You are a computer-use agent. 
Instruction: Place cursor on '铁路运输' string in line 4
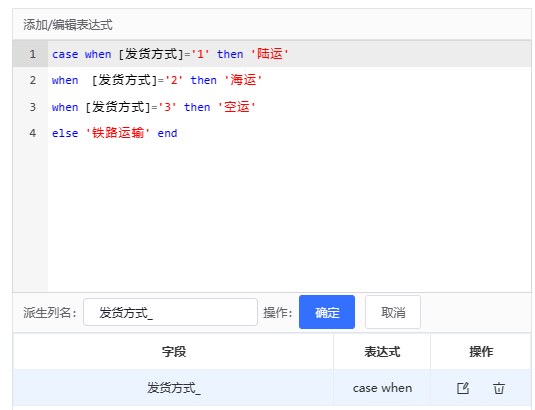click(117, 133)
